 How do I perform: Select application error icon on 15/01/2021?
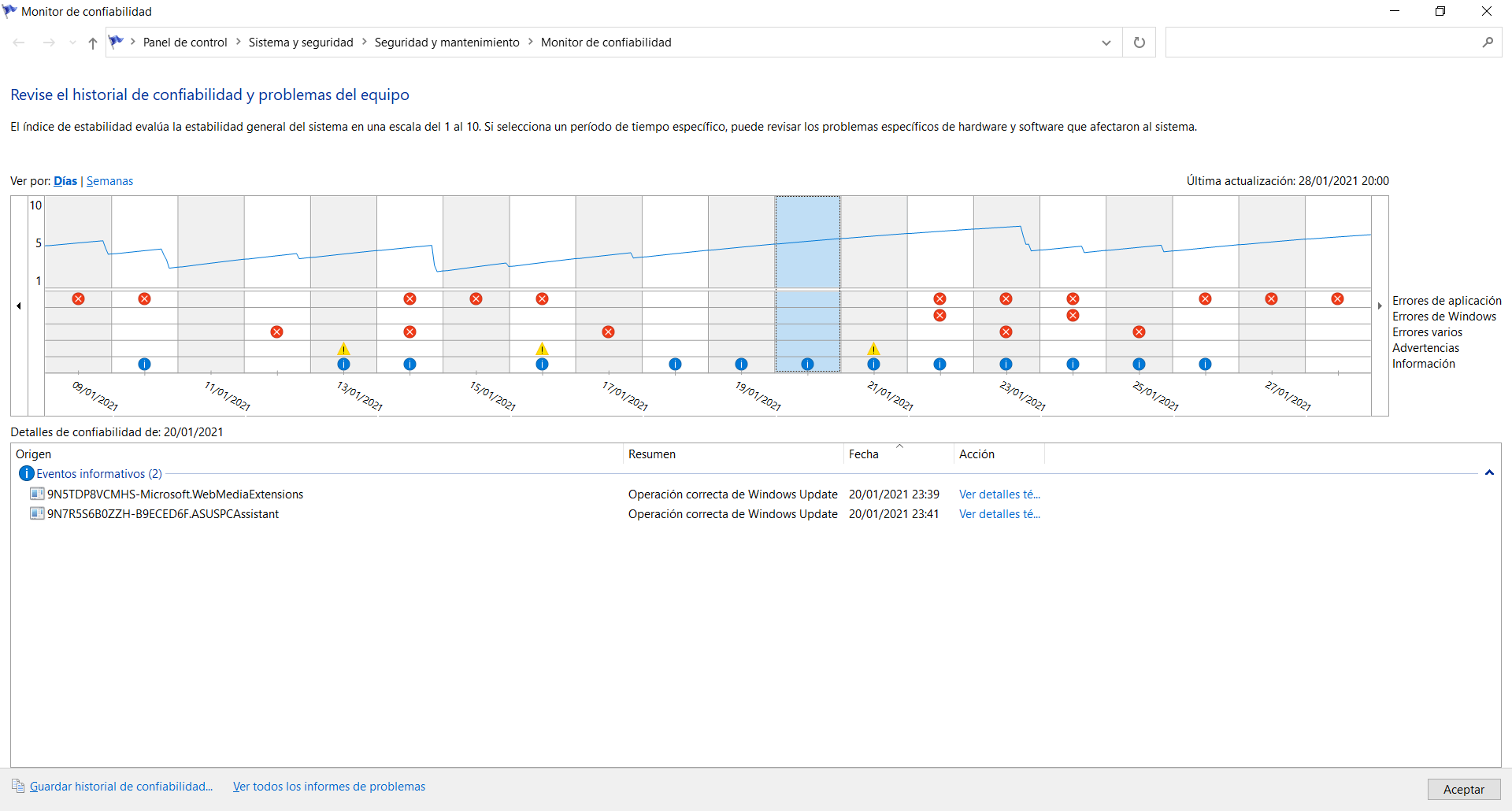point(476,299)
